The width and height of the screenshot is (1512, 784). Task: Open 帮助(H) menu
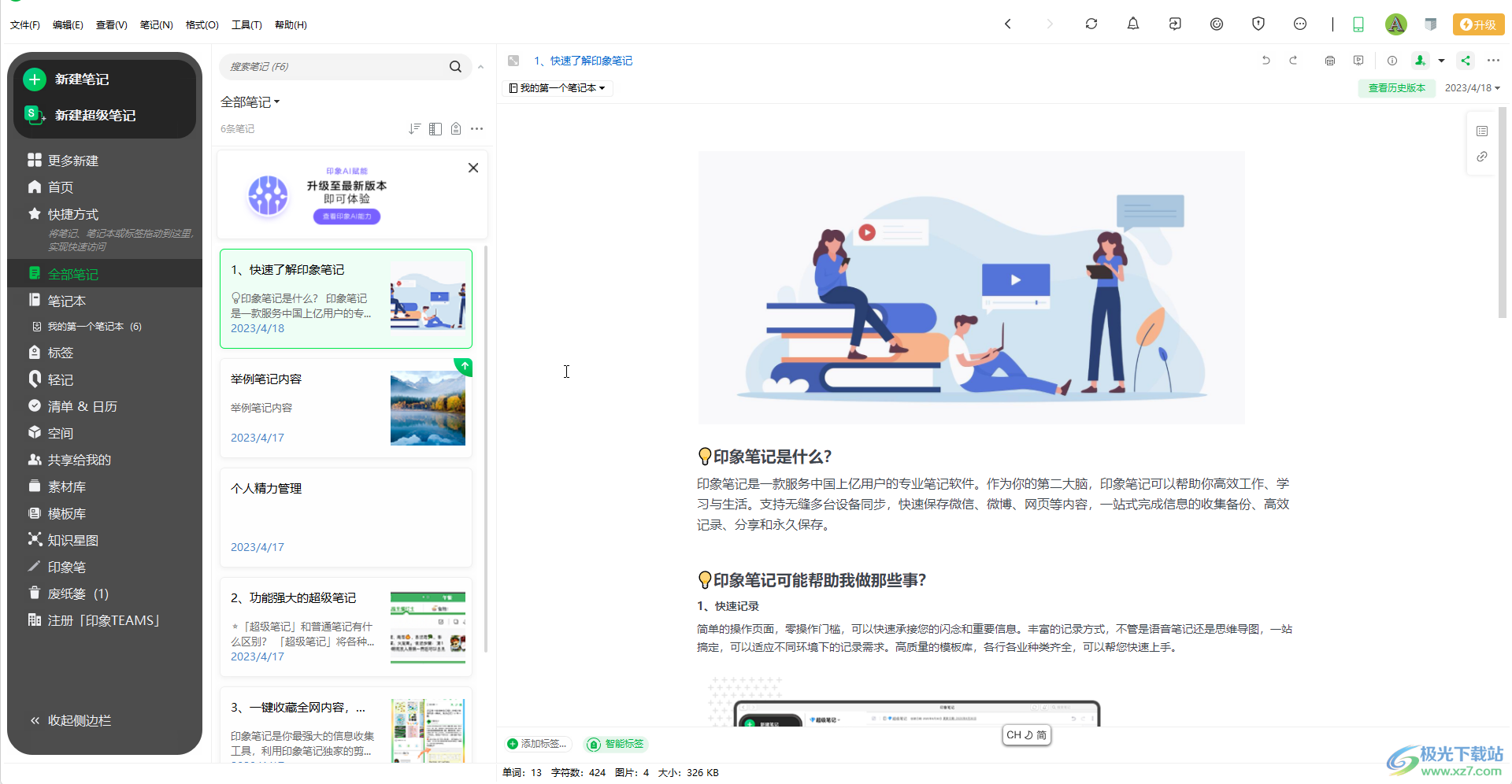(291, 24)
